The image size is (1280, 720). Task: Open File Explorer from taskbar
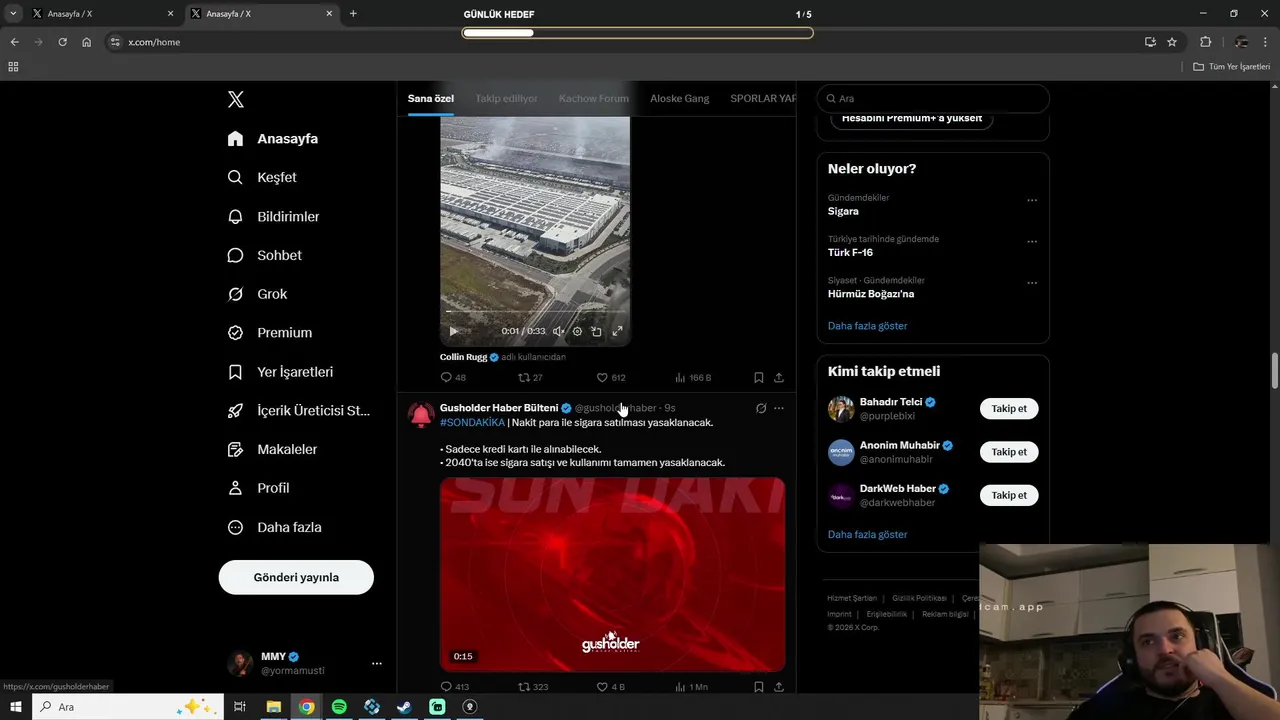[x=273, y=707]
